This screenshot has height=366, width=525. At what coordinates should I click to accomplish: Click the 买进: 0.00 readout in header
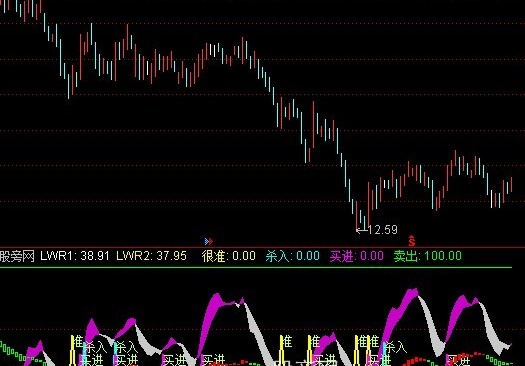point(357,256)
